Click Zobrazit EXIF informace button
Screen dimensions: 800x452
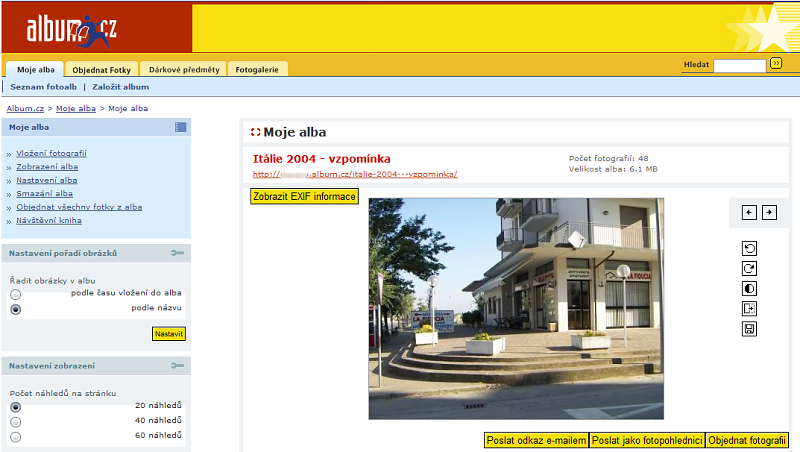[x=304, y=196]
